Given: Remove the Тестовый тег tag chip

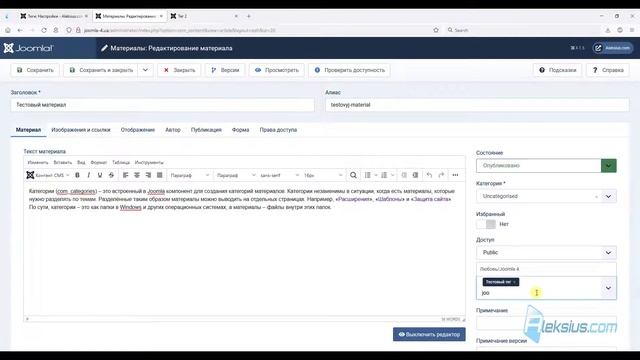Looking at the screenshot, I should coord(515,282).
